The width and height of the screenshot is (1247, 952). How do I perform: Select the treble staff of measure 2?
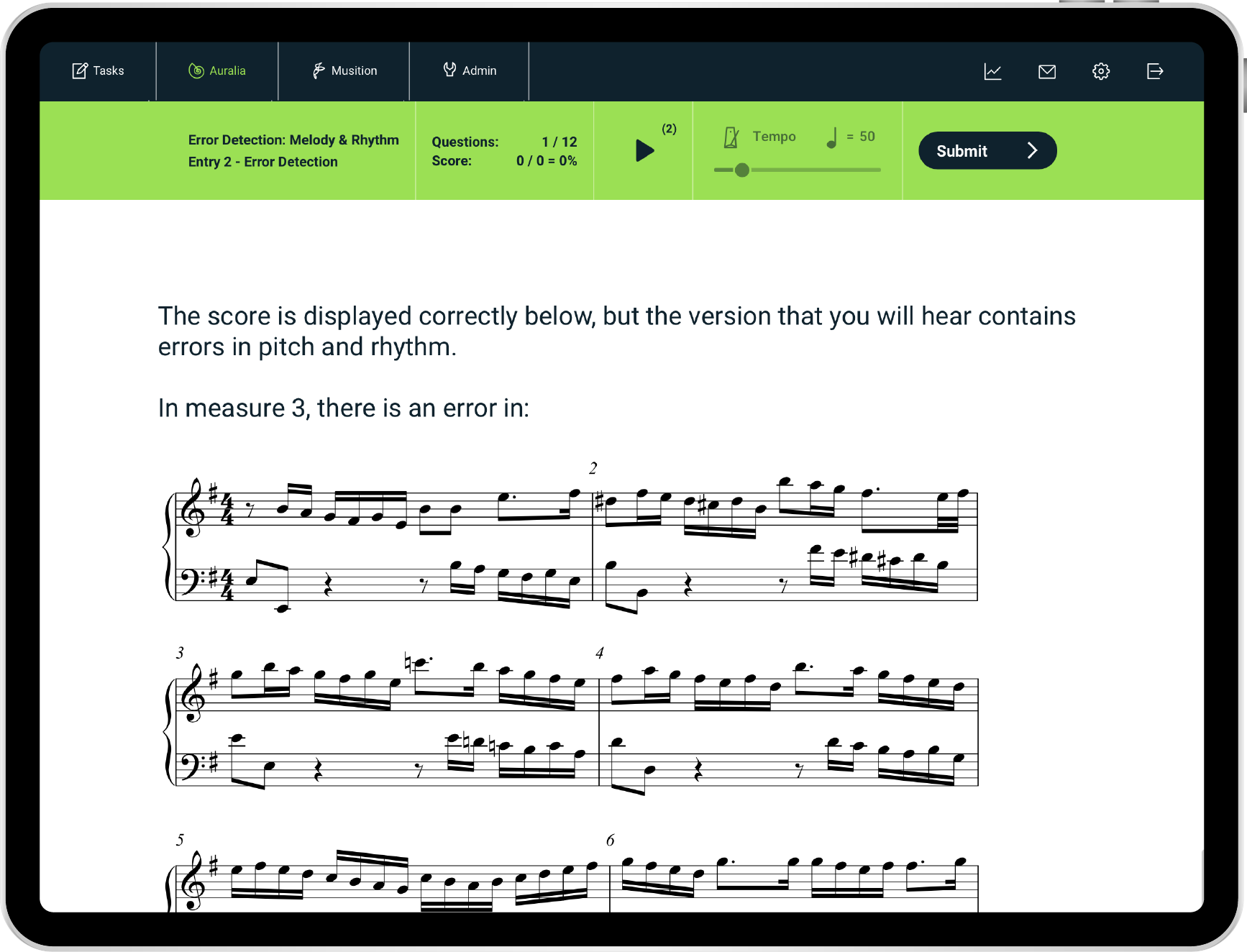tap(784, 509)
